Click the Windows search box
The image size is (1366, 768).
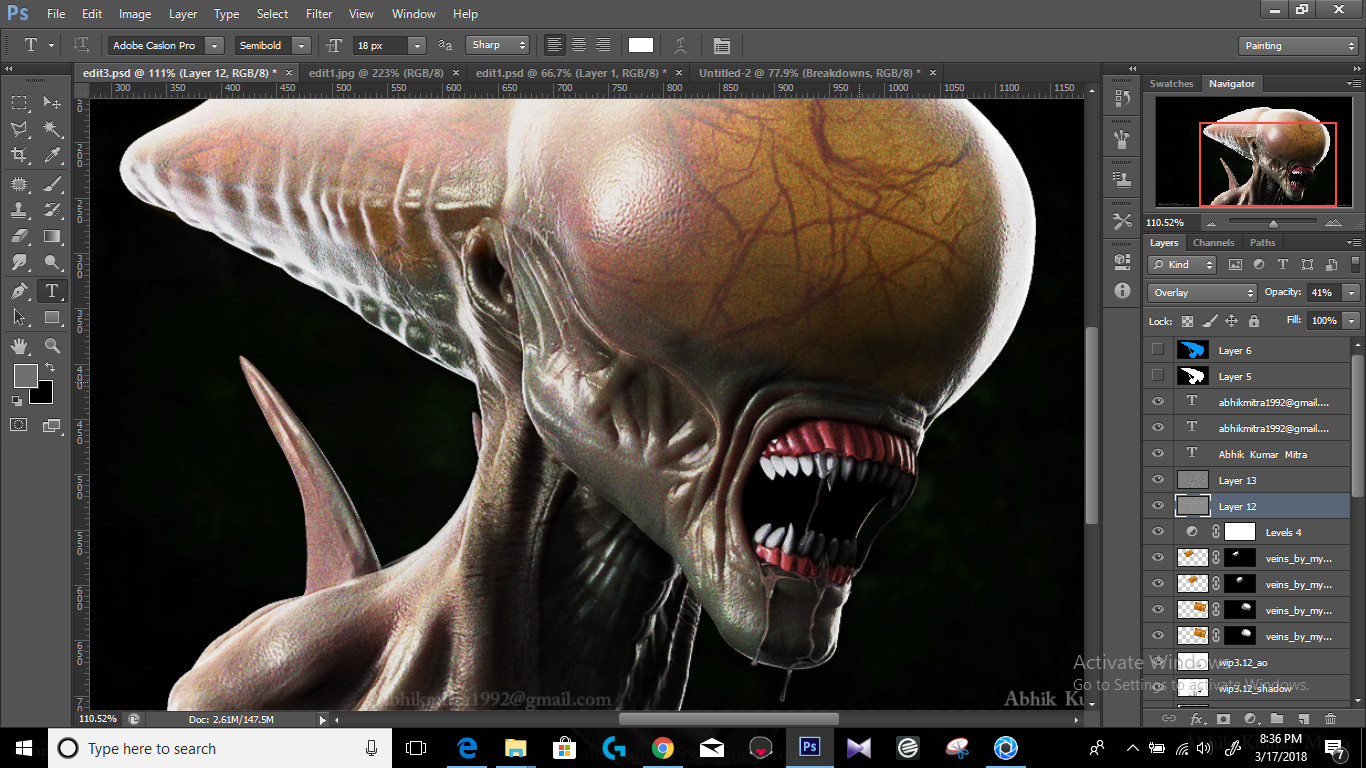[220, 748]
